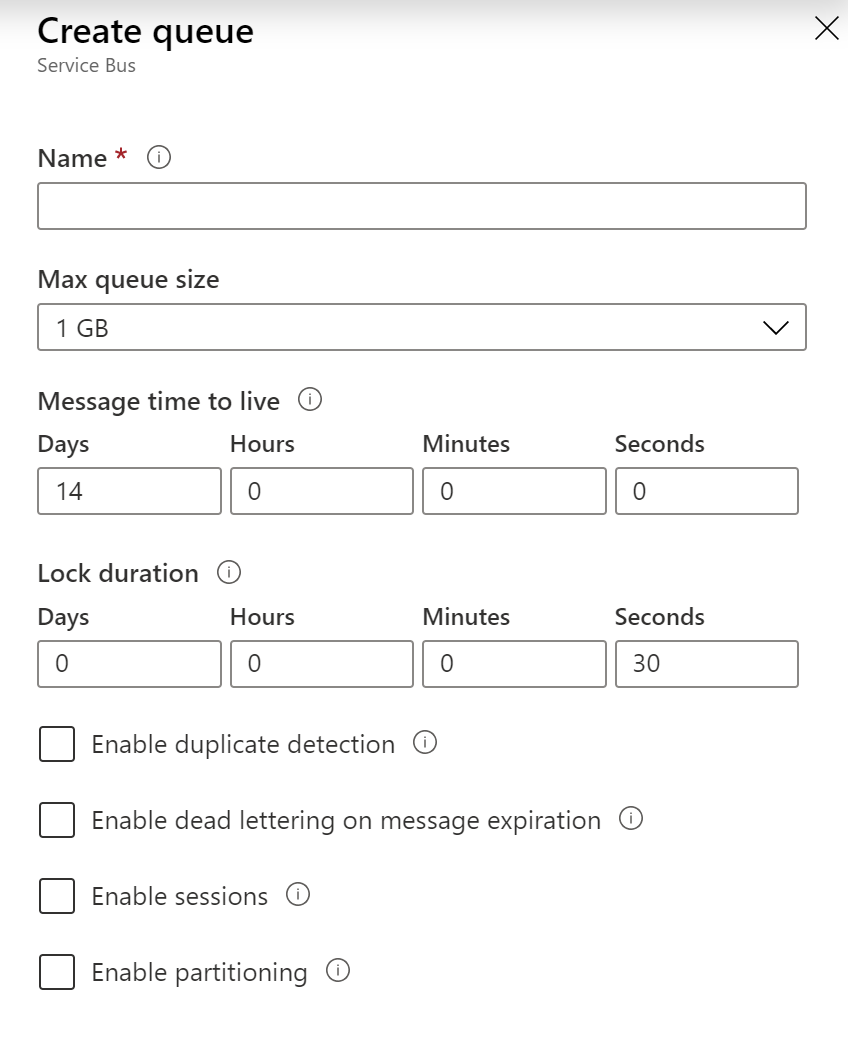This screenshot has width=848, height=1058.
Task: Click info icon beside dead lettering option
Action: [x=631, y=819]
